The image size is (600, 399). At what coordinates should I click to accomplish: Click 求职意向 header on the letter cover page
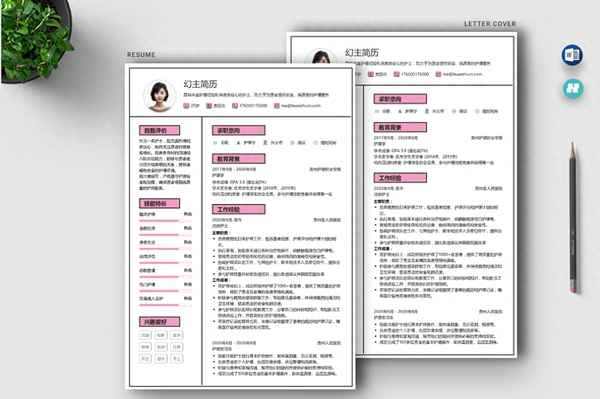point(400,99)
